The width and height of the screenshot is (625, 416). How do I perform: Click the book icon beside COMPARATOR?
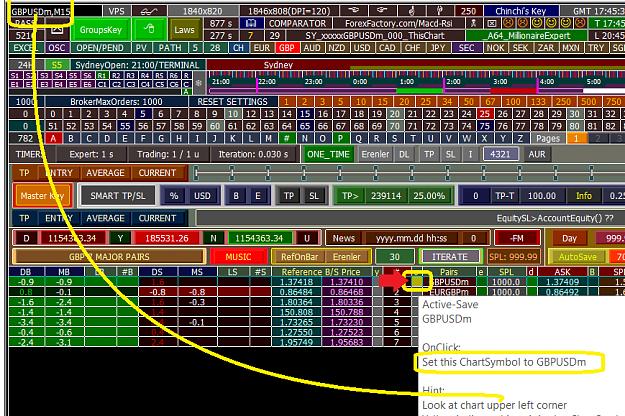tap(251, 24)
